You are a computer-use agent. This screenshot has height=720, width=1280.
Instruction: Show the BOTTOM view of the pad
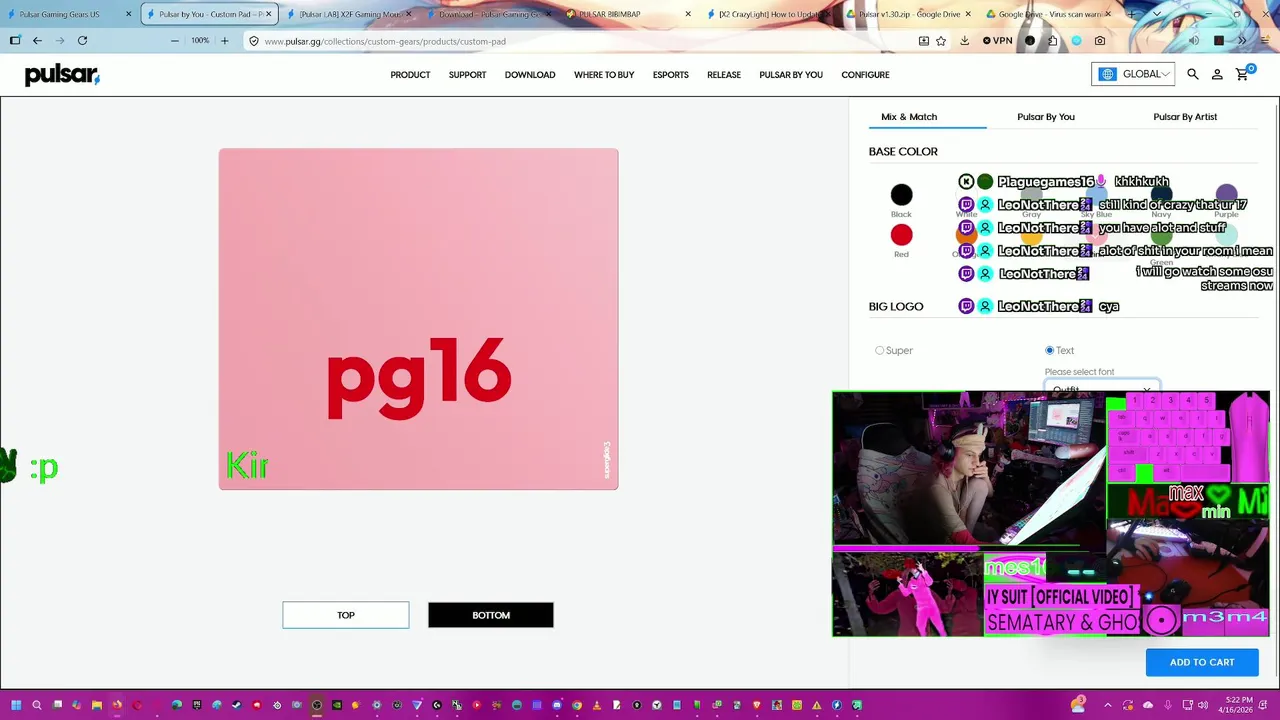click(491, 615)
